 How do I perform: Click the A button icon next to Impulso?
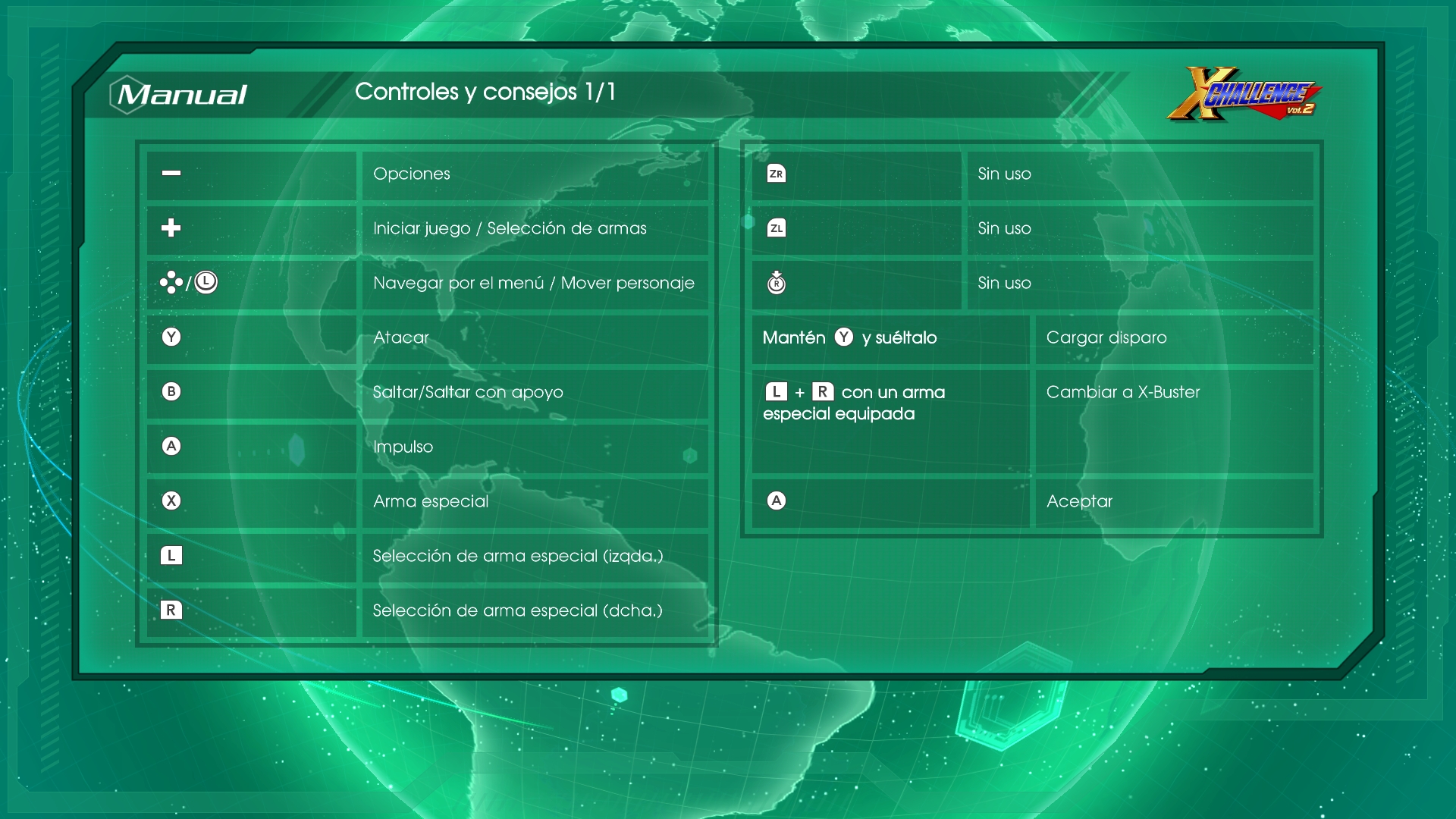point(171,446)
